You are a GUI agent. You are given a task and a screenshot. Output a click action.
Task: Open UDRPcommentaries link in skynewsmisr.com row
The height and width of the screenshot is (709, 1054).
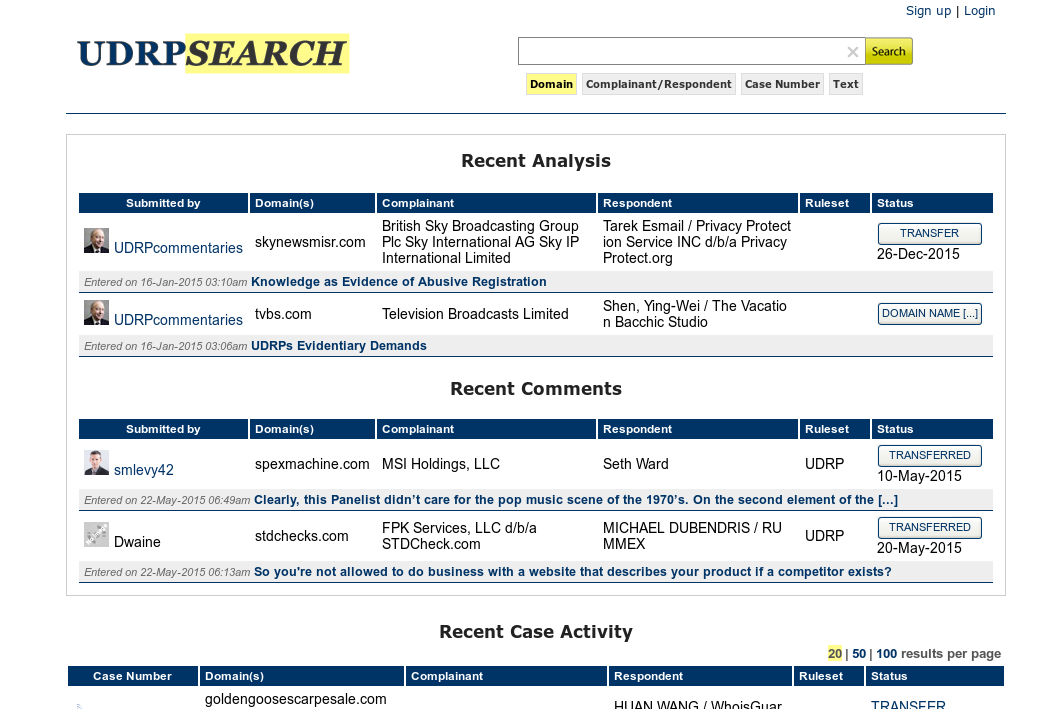[x=178, y=248]
